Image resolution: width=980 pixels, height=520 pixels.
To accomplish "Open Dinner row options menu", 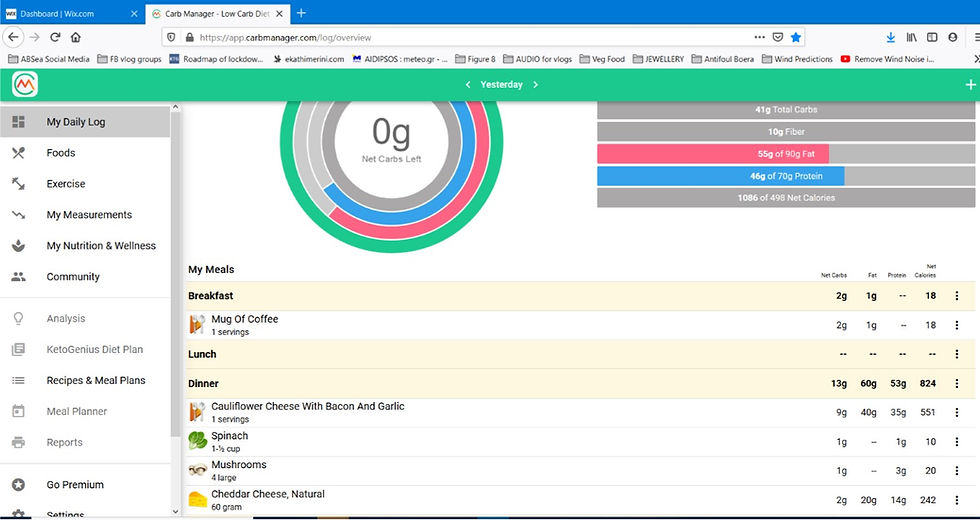I will (x=957, y=383).
